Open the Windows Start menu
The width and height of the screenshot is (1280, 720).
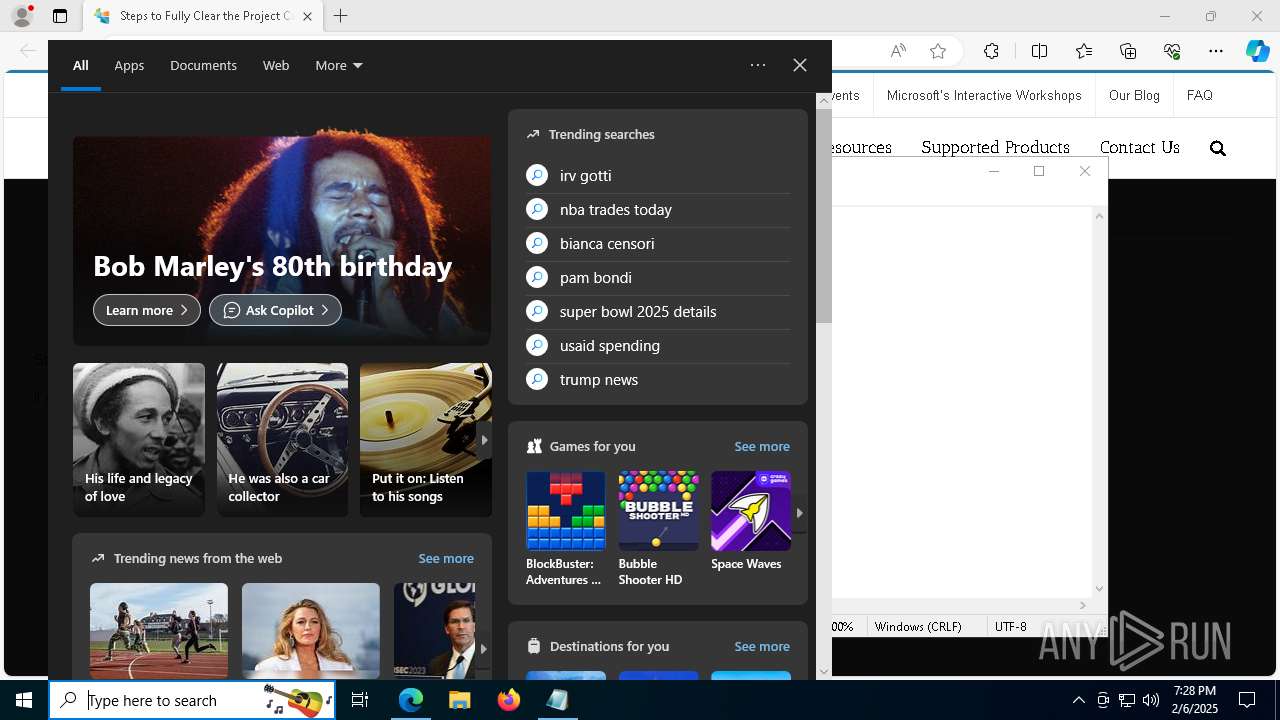pos(24,700)
